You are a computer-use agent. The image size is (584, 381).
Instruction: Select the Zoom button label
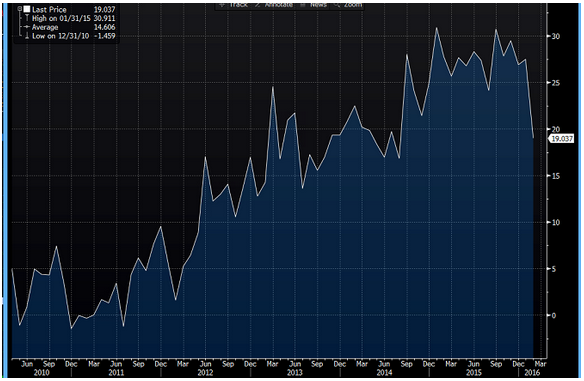[353, 5]
